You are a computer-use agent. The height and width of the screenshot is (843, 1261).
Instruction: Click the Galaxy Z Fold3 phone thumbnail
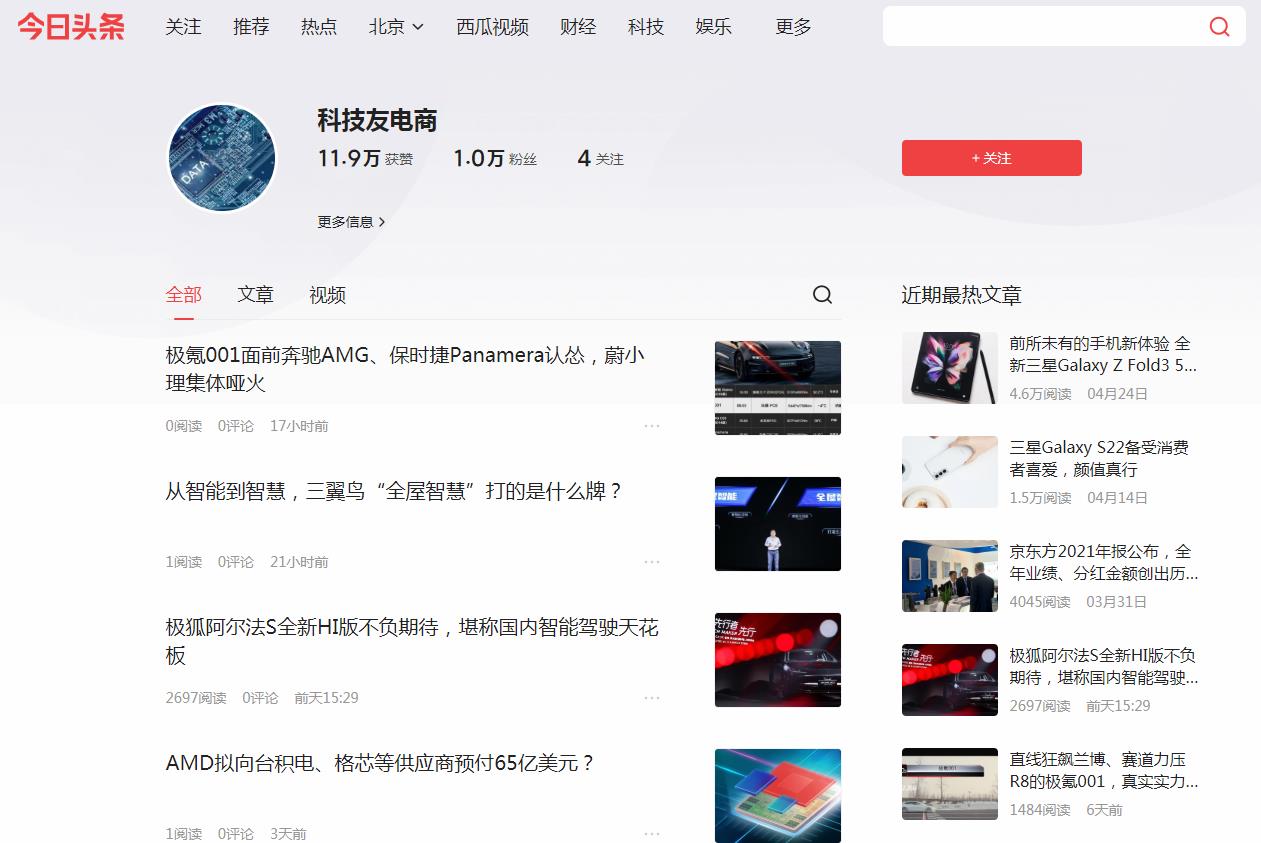coord(950,368)
